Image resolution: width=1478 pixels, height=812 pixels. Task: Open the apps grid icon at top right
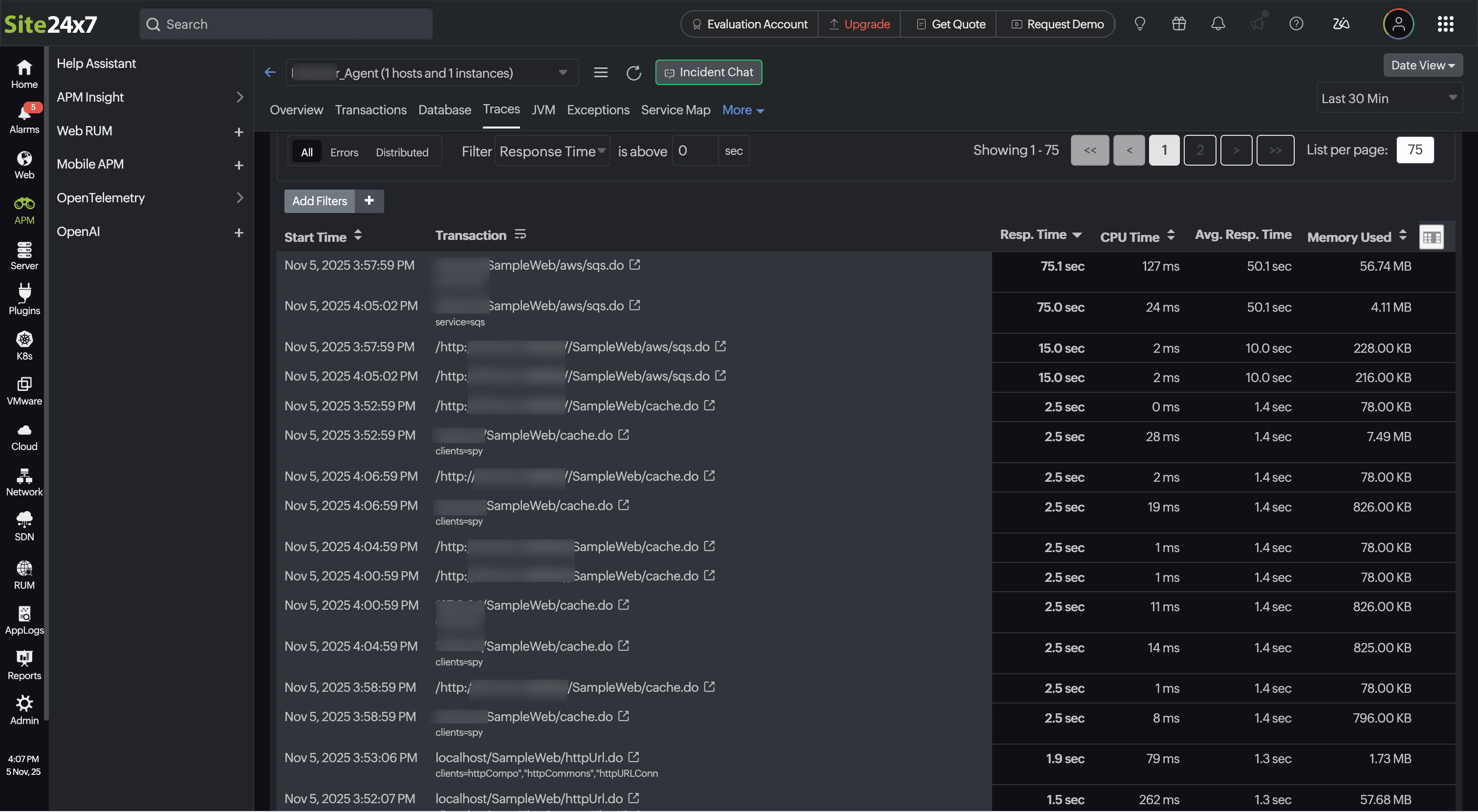click(1445, 24)
